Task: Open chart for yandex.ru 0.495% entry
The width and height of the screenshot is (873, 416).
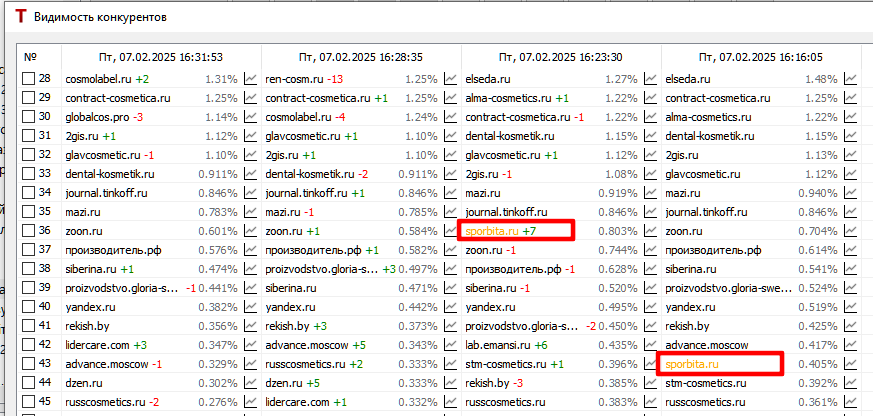Action: [650, 307]
